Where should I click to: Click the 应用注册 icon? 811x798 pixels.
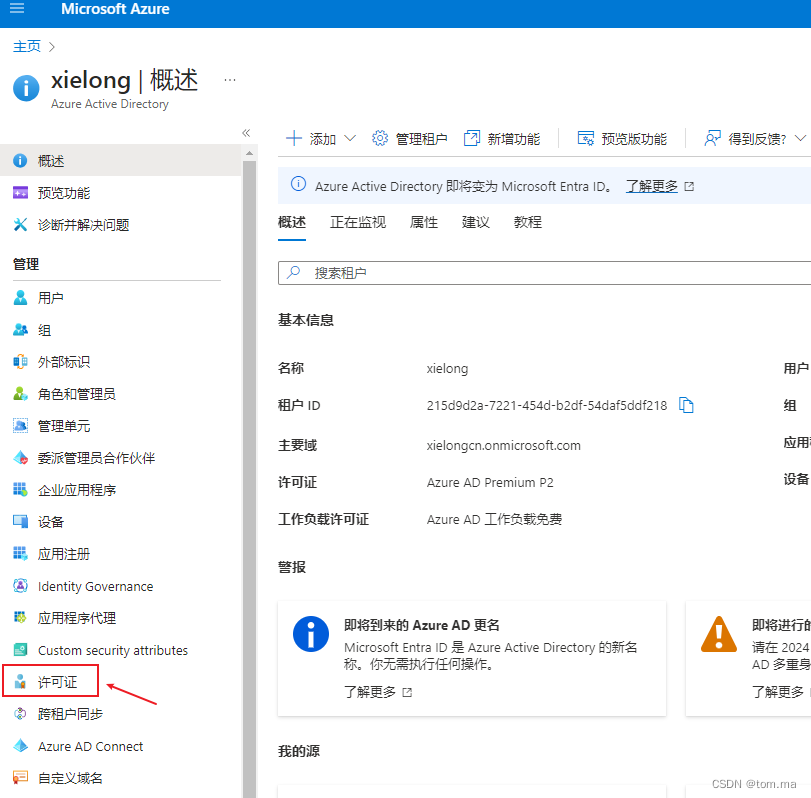(x=20, y=554)
